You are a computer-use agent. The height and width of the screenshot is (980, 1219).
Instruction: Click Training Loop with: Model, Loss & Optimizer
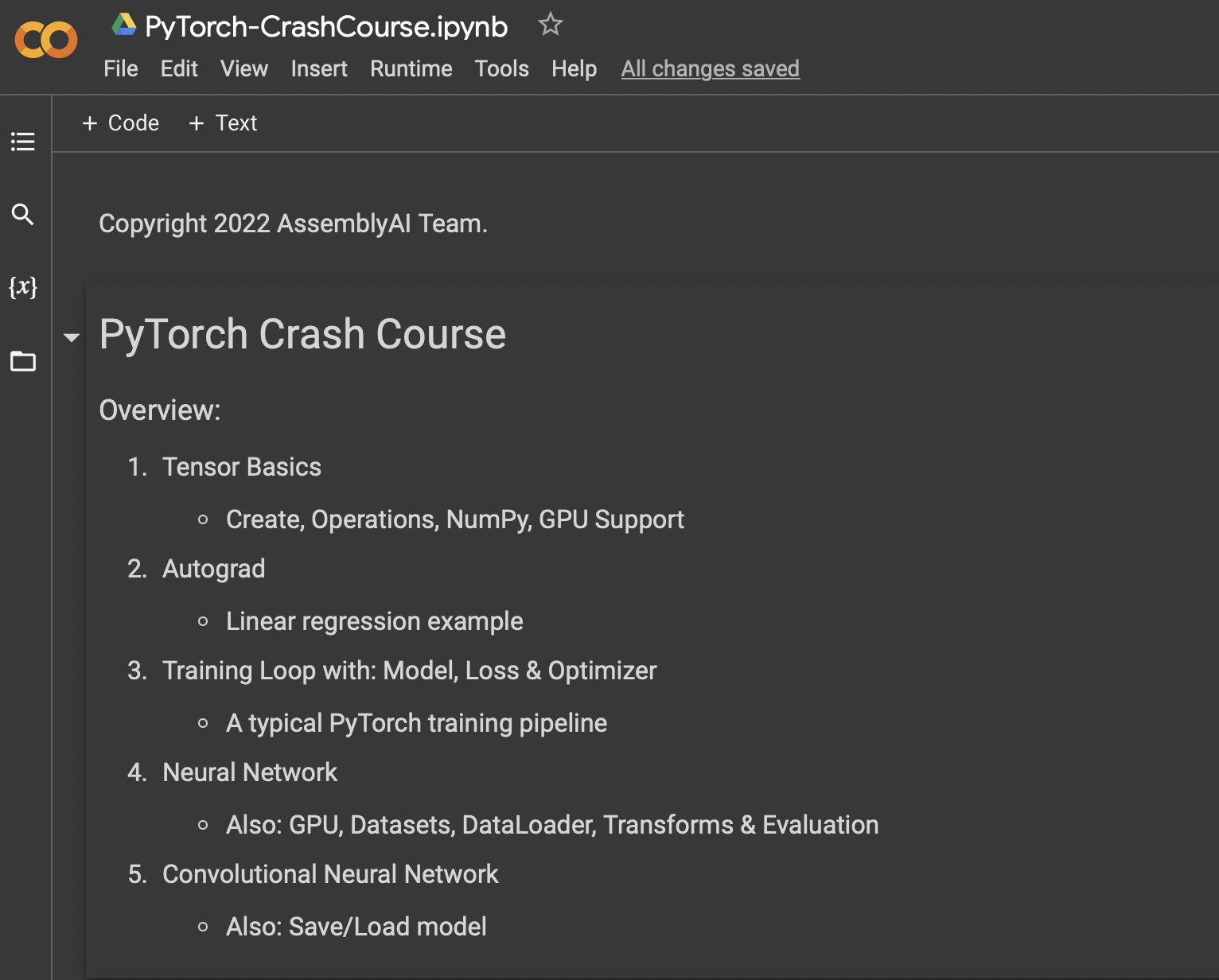(410, 671)
